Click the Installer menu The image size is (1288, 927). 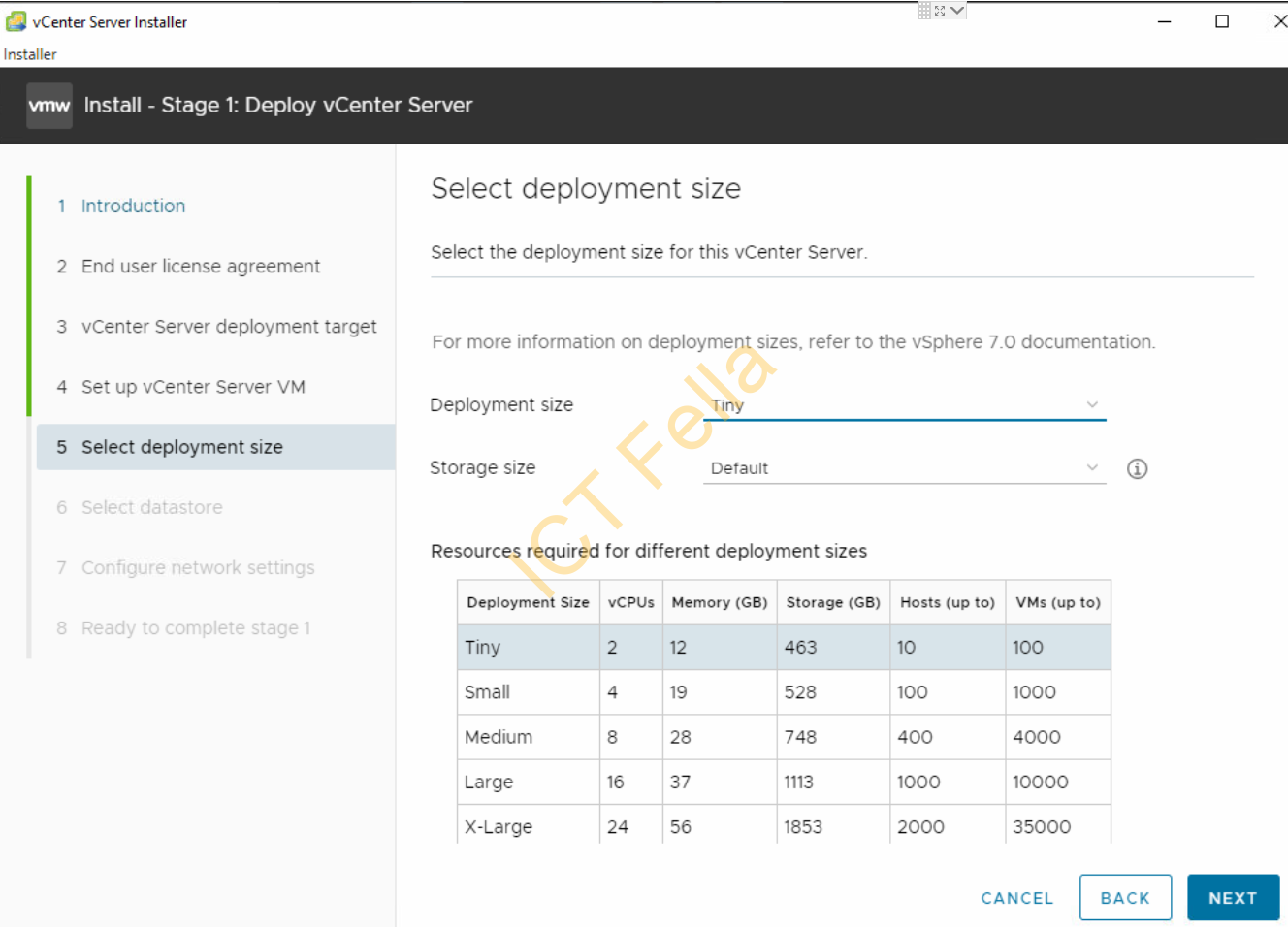[30, 54]
